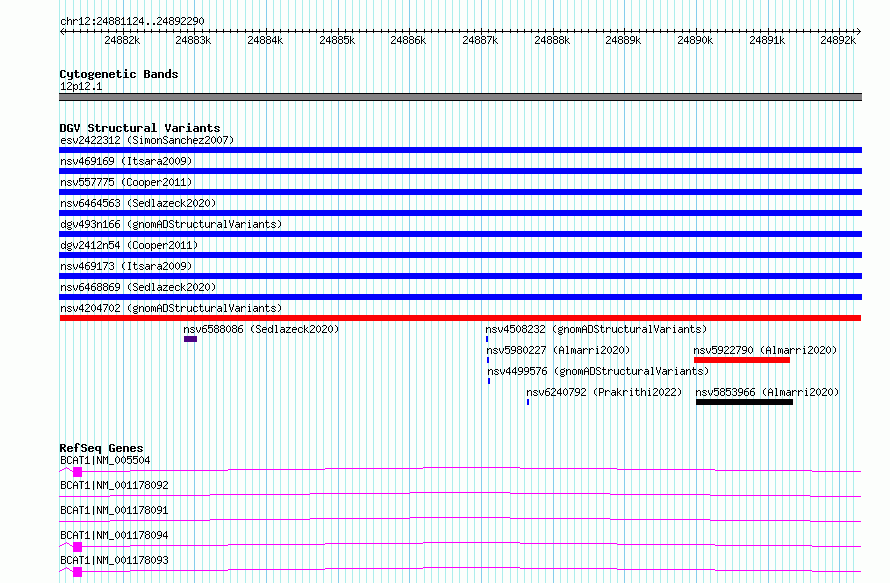The image size is (890, 583).
Task: Click the small blue nsv5980227 marker
Action: pos(488,360)
